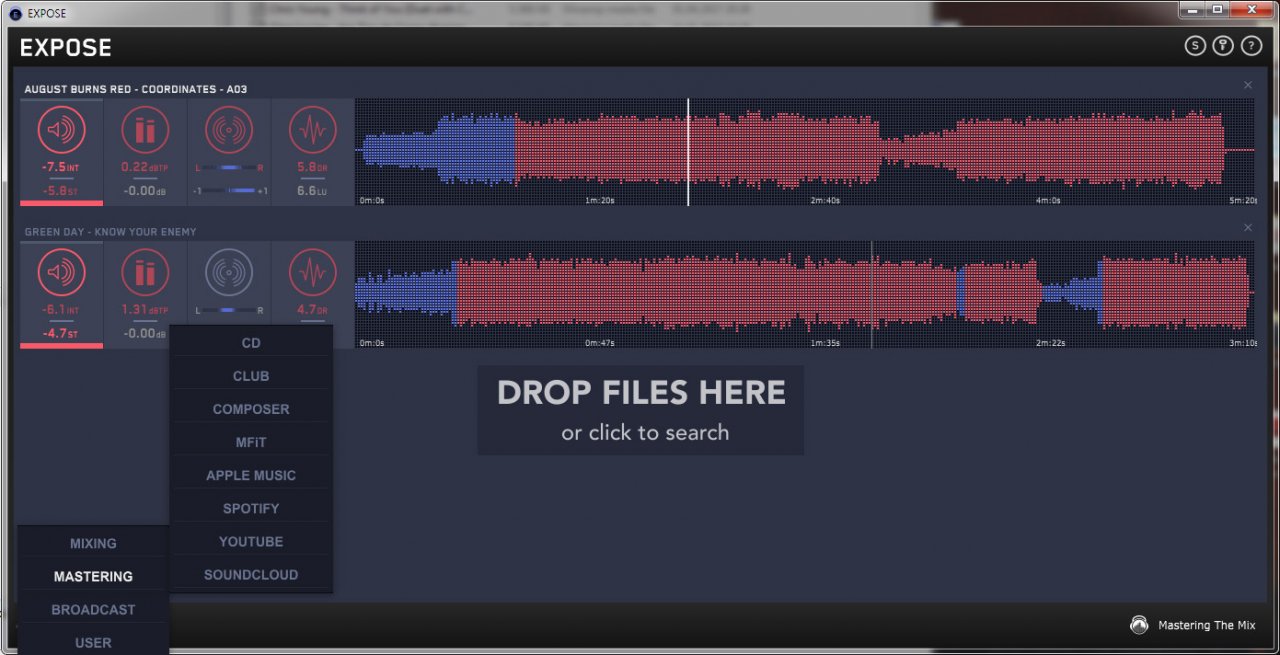Click the EXPOSE logo in header
This screenshot has width=1280, height=655.
pyautogui.click(x=66, y=48)
